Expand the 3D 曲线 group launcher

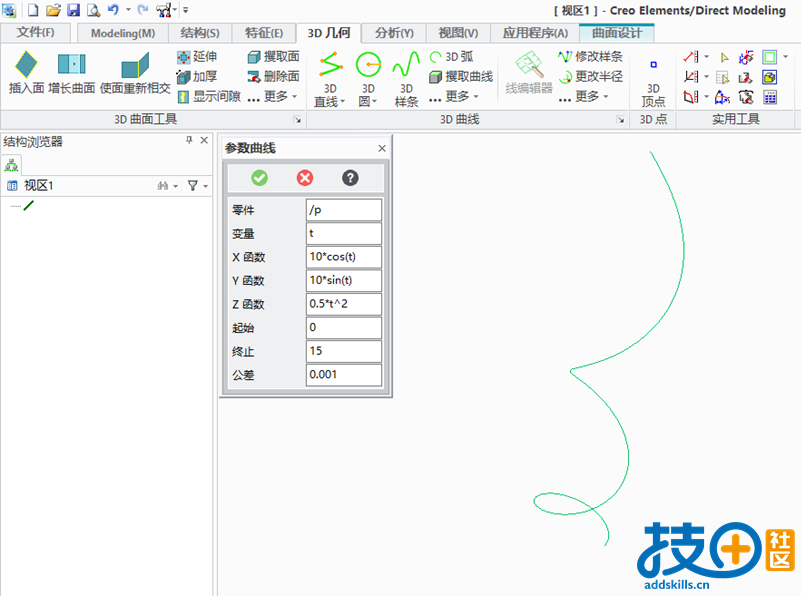pos(620,120)
